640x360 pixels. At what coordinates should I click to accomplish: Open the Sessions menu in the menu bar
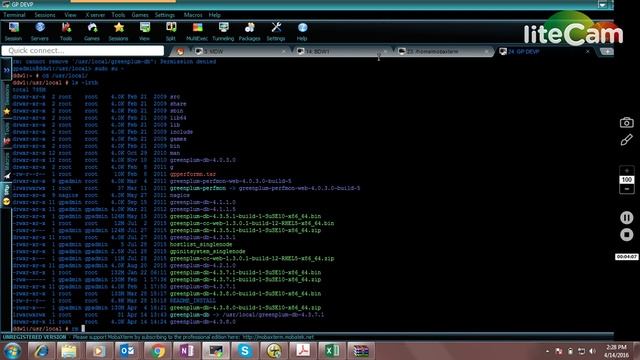click(x=45, y=15)
